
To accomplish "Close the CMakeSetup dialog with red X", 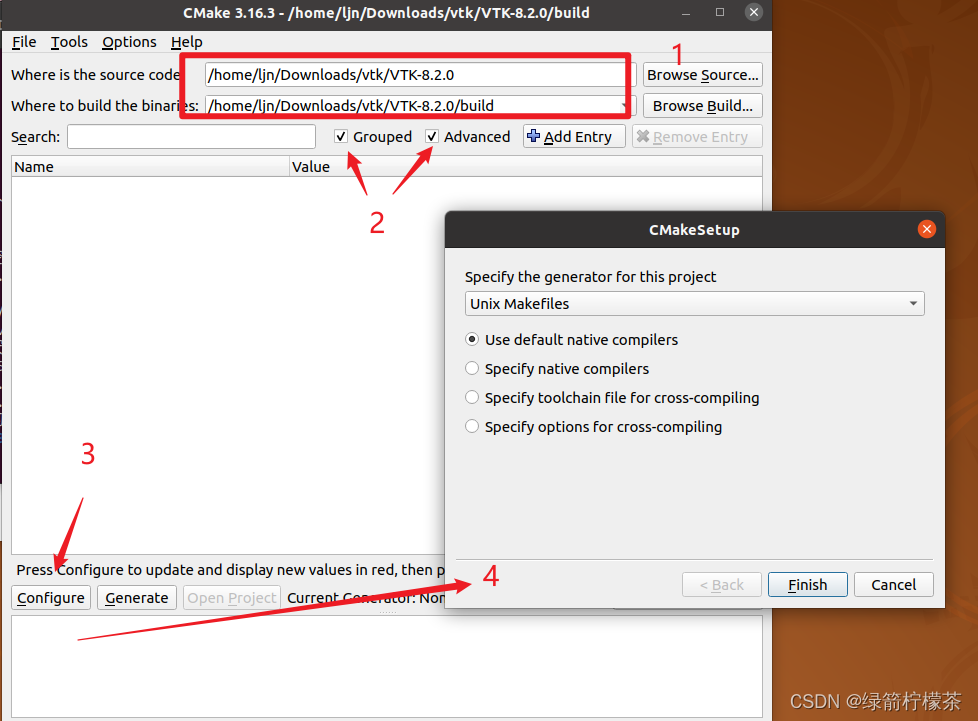I will coord(926,230).
